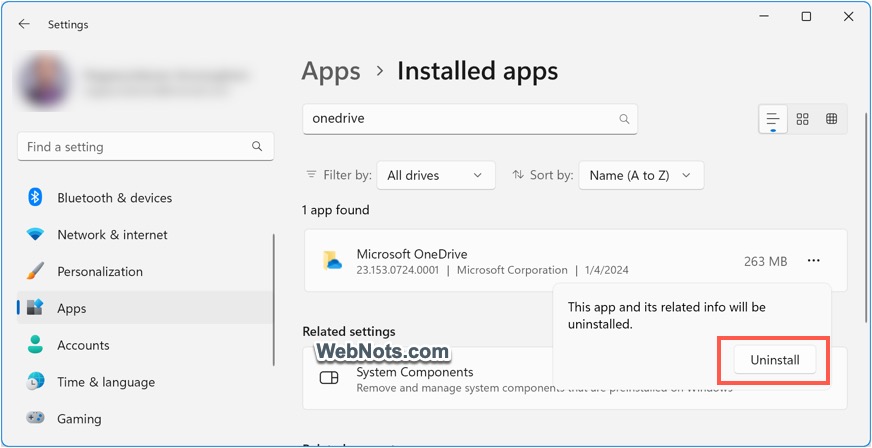Switch to grid view layout

pos(802,119)
